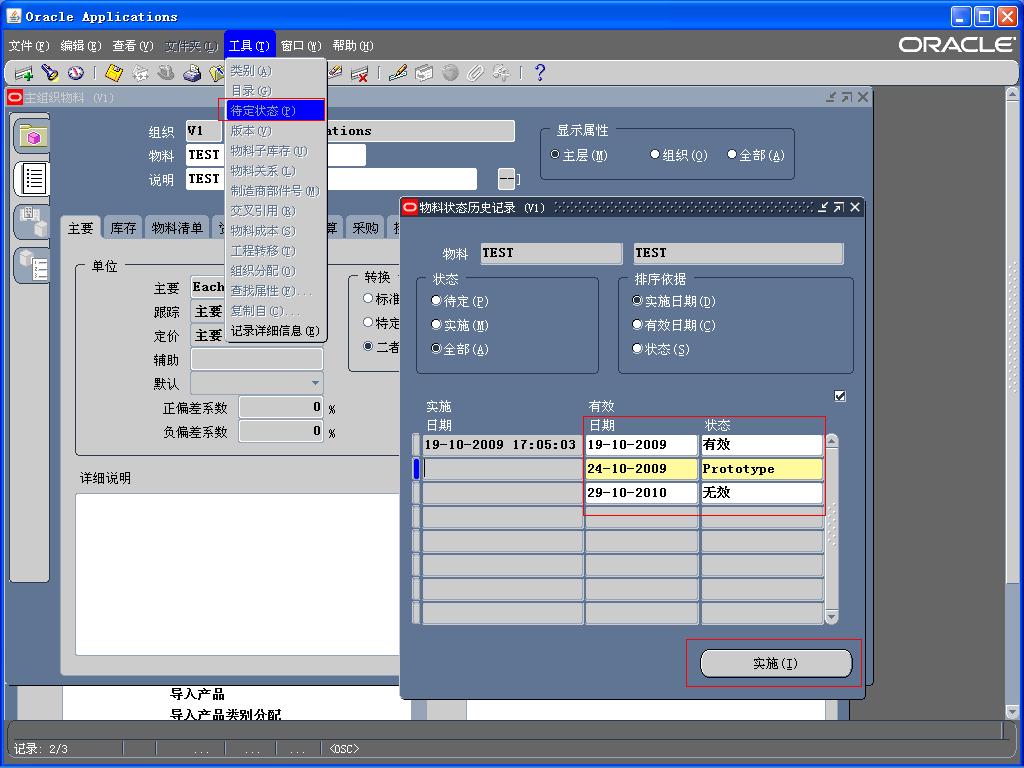1024x768 pixels.
Task: Click the 记录: 2/3 status bar text
Action: (42, 748)
